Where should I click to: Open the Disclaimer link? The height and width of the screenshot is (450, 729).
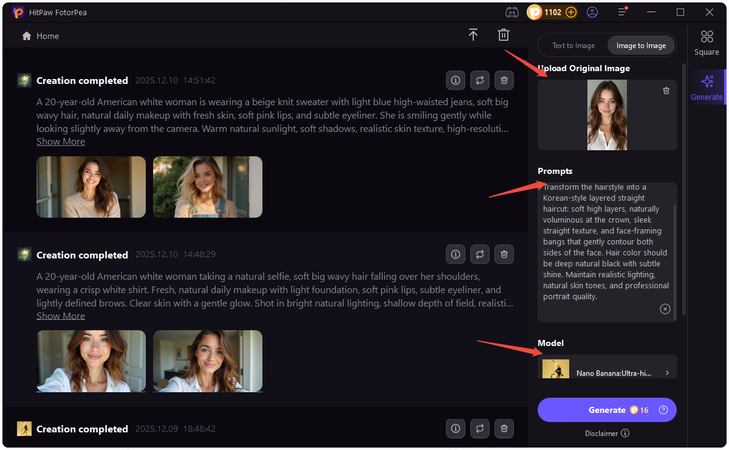click(x=607, y=433)
